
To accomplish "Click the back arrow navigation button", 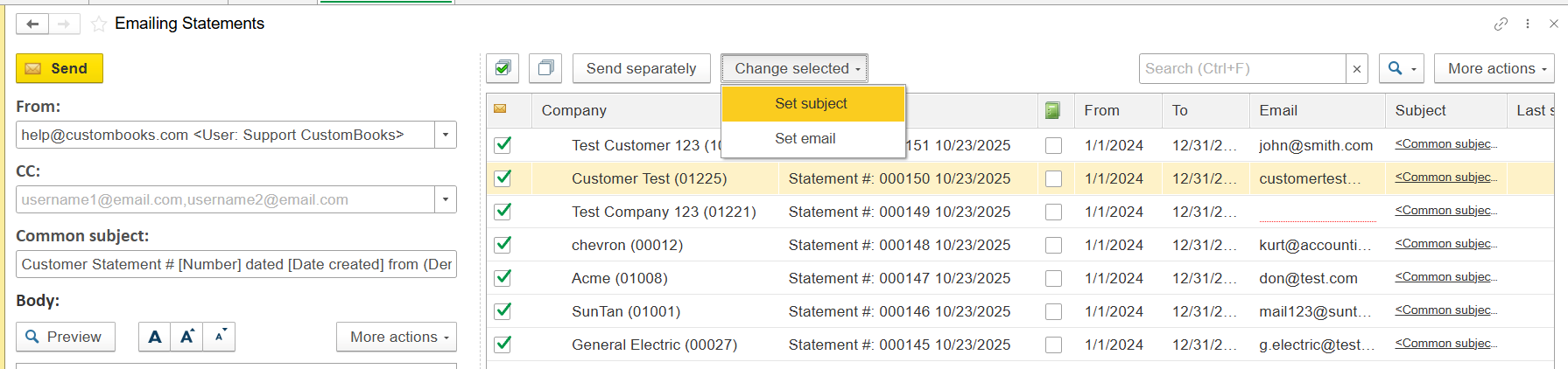I will (32, 24).
